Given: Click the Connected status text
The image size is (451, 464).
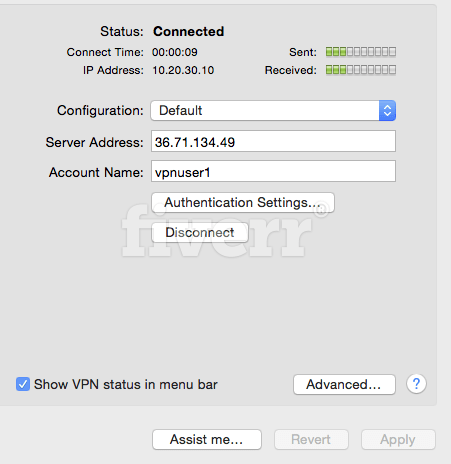Looking at the screenshot, I should (x=189, y=31).
